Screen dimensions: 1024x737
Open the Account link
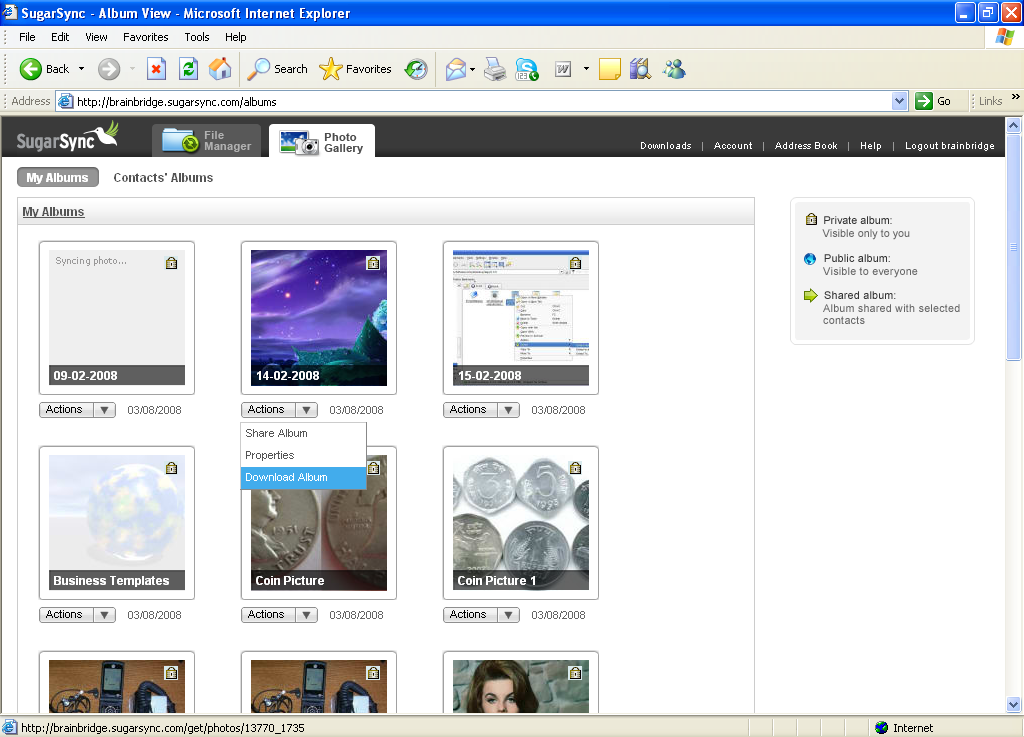click(733, 146)
